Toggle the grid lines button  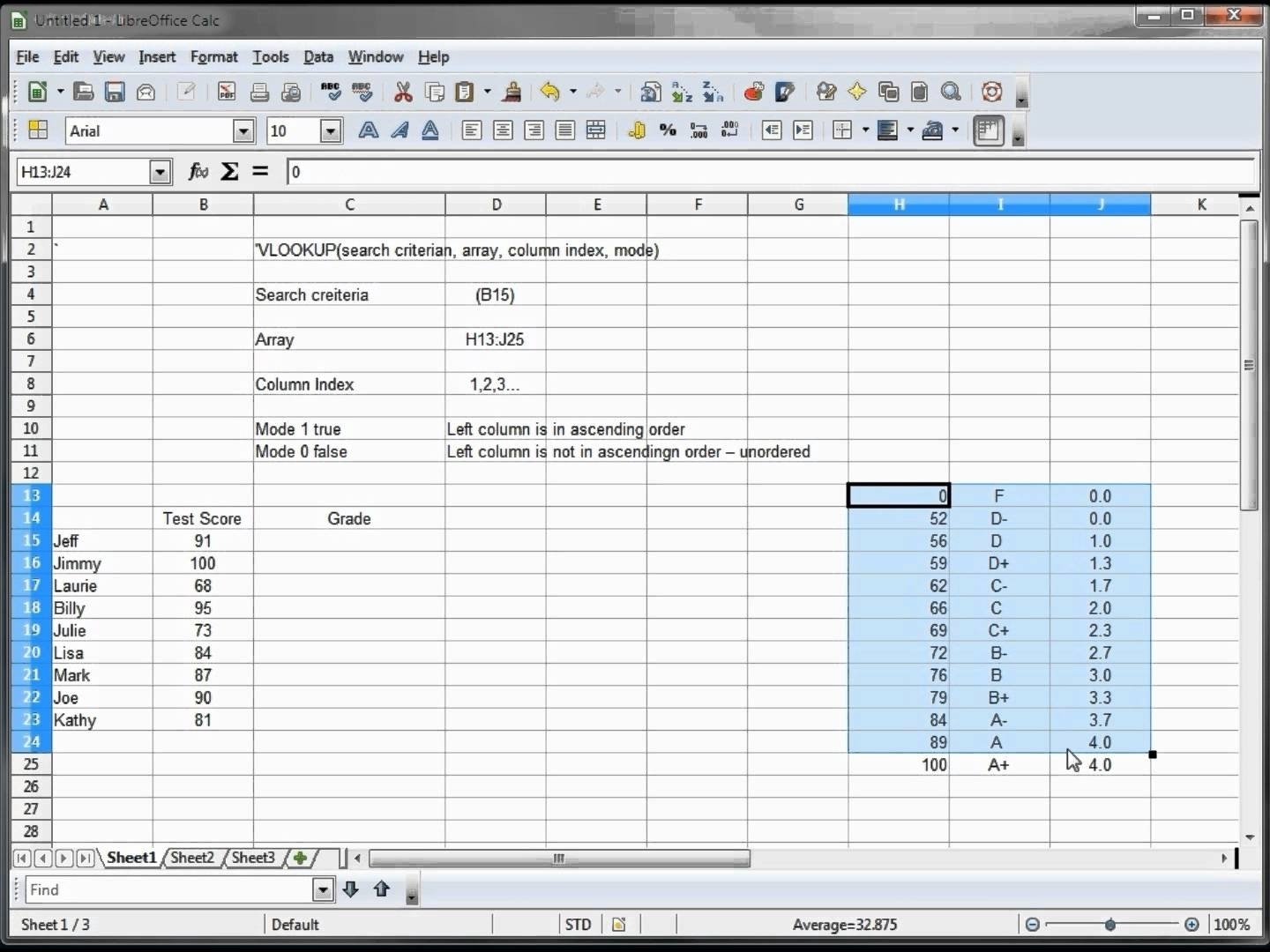click(x=988, y=130)
